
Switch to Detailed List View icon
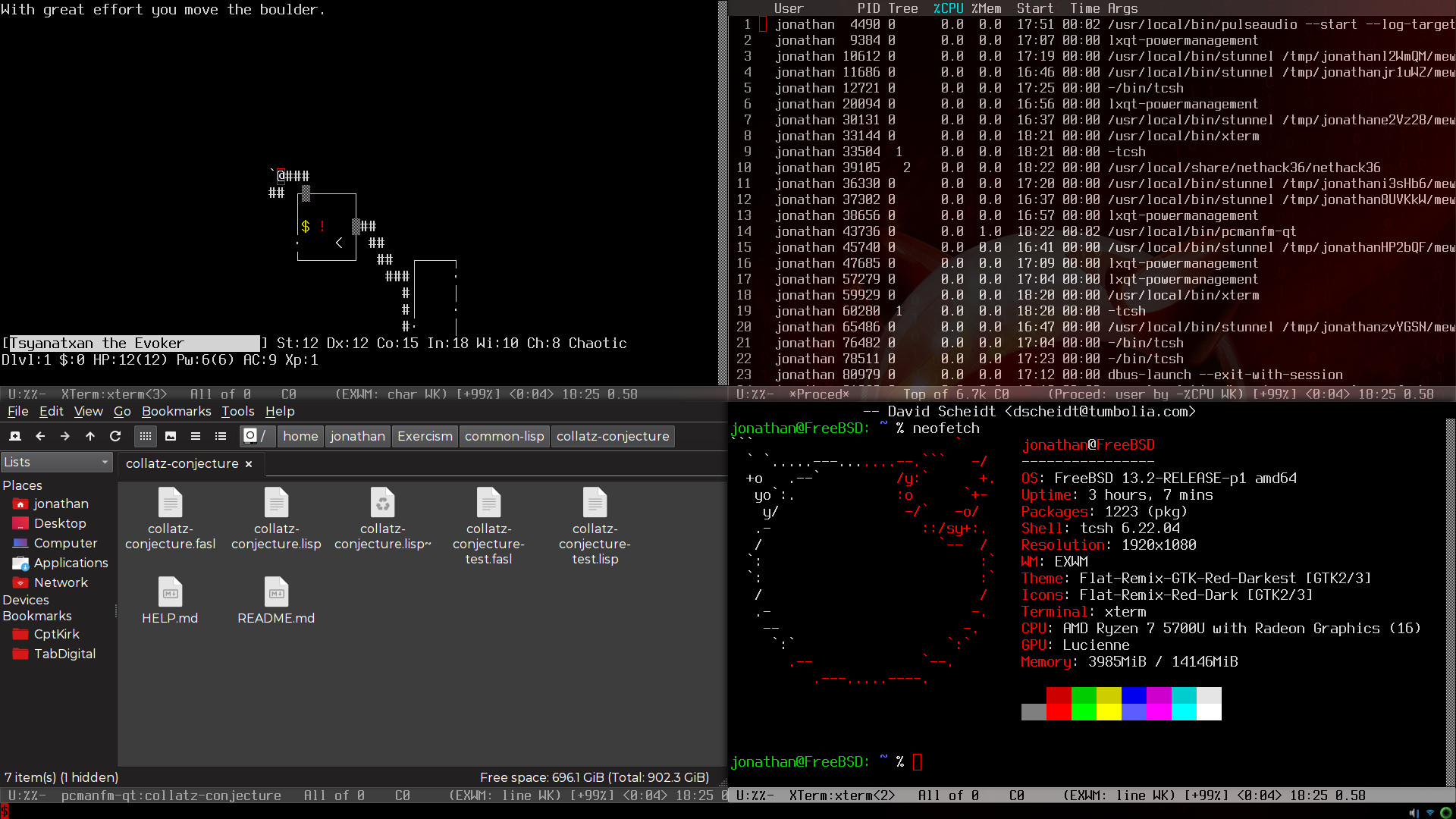point(221,436)
